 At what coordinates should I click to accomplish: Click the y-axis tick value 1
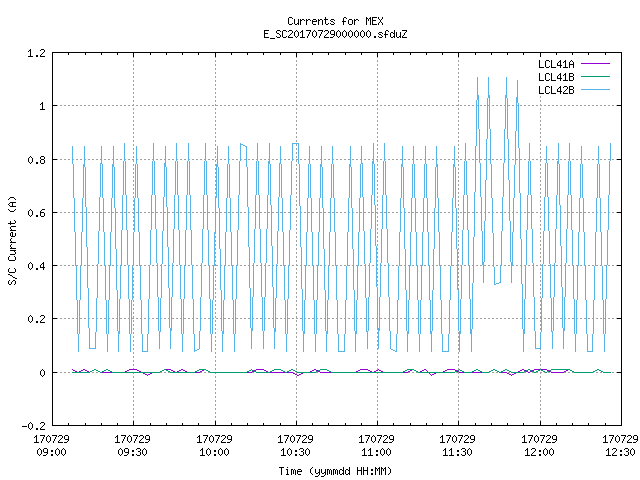[x=42, y=107]
